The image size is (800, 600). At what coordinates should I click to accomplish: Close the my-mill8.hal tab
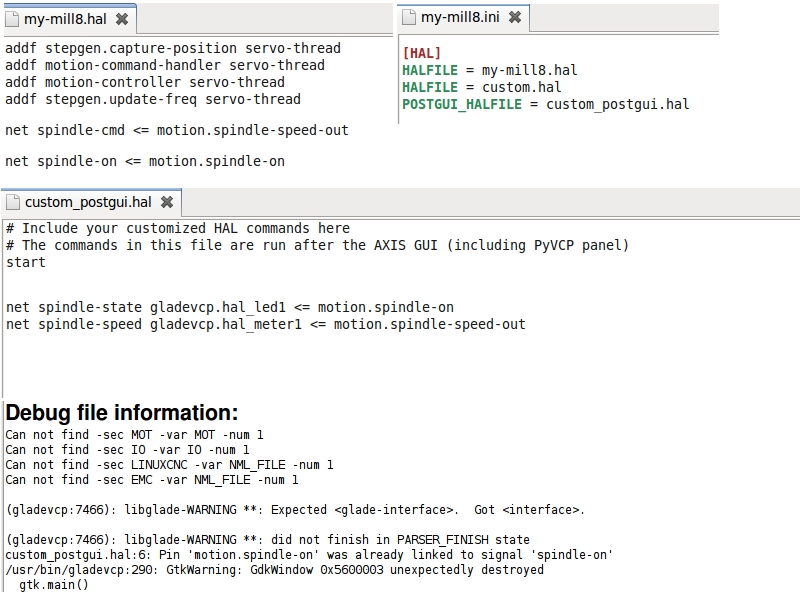pos(122,19)
